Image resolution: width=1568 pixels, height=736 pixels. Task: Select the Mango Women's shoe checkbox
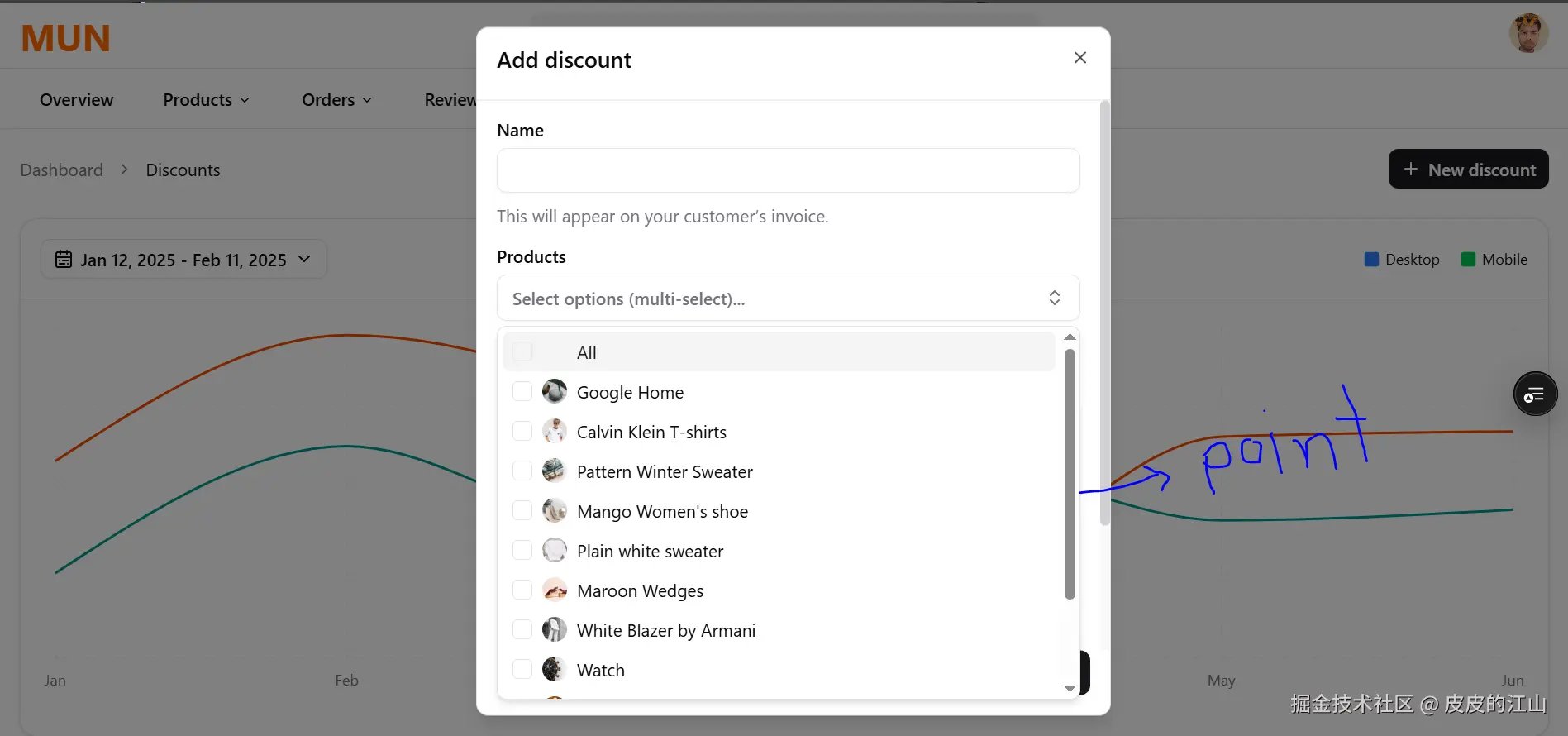point(522,510)
